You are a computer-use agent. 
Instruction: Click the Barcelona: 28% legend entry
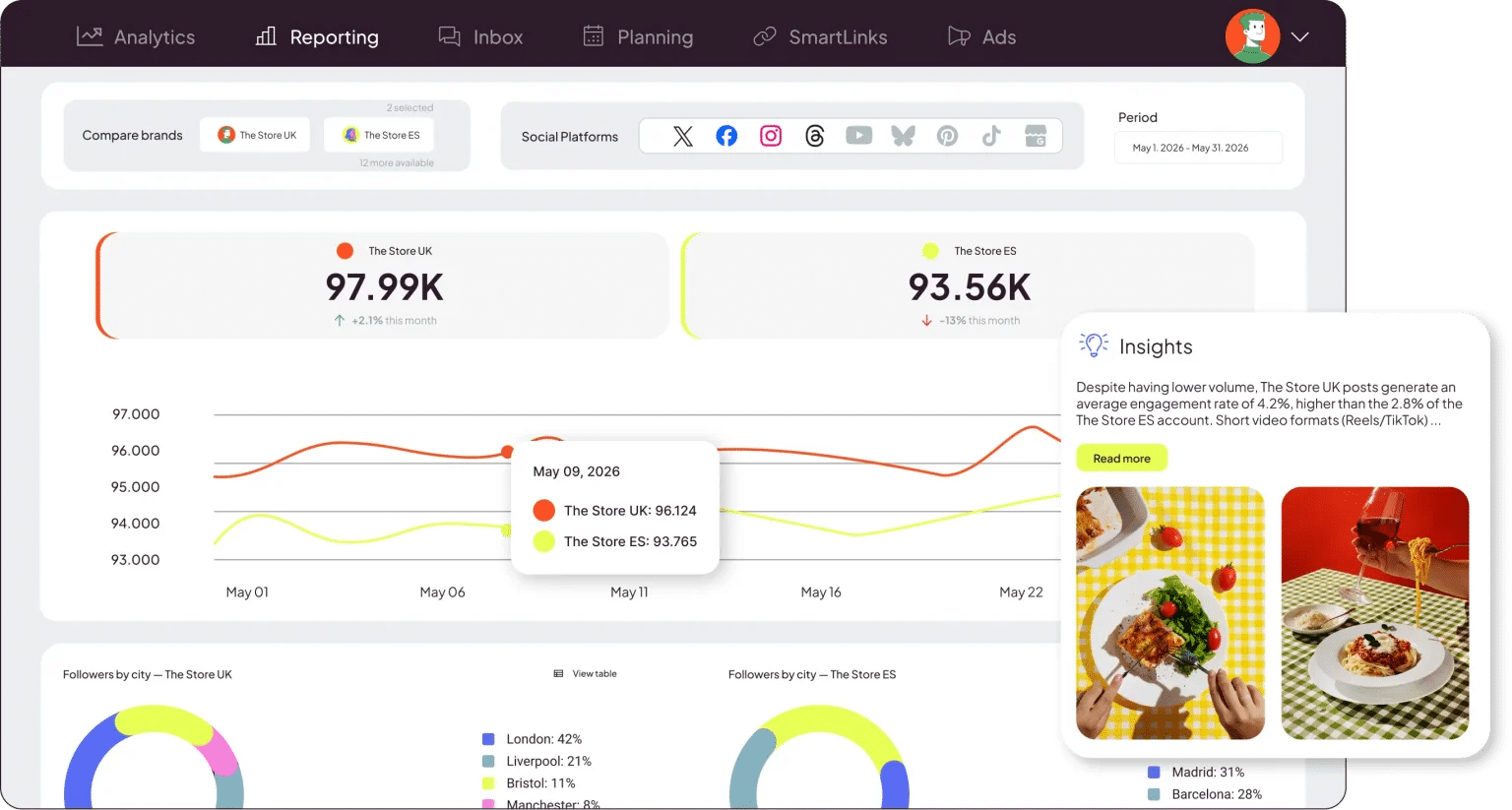[1205, 794]
